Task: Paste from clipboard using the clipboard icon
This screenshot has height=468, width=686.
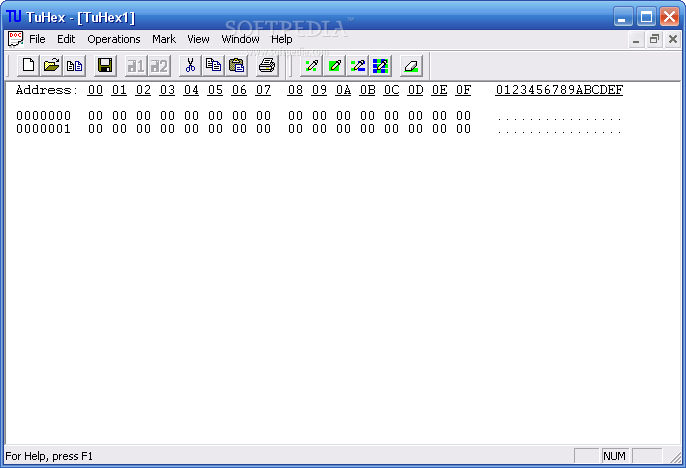Action: click(x=237, y=66)
